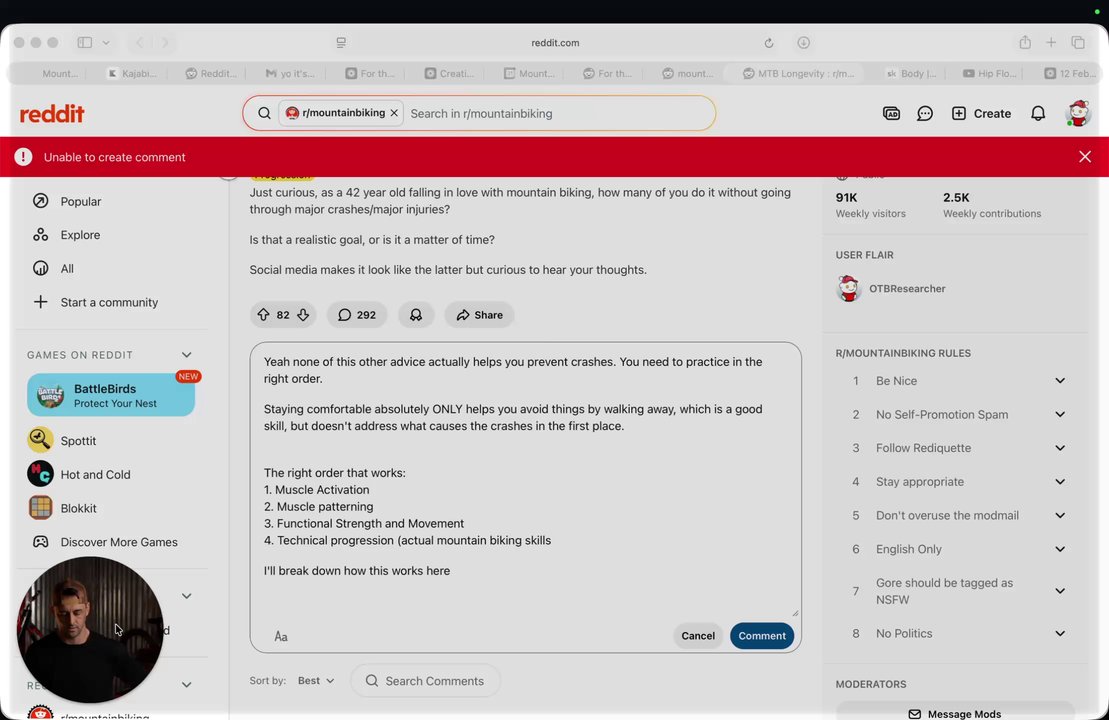
Task: Click inside the comment text box
Action: point(526,481)
